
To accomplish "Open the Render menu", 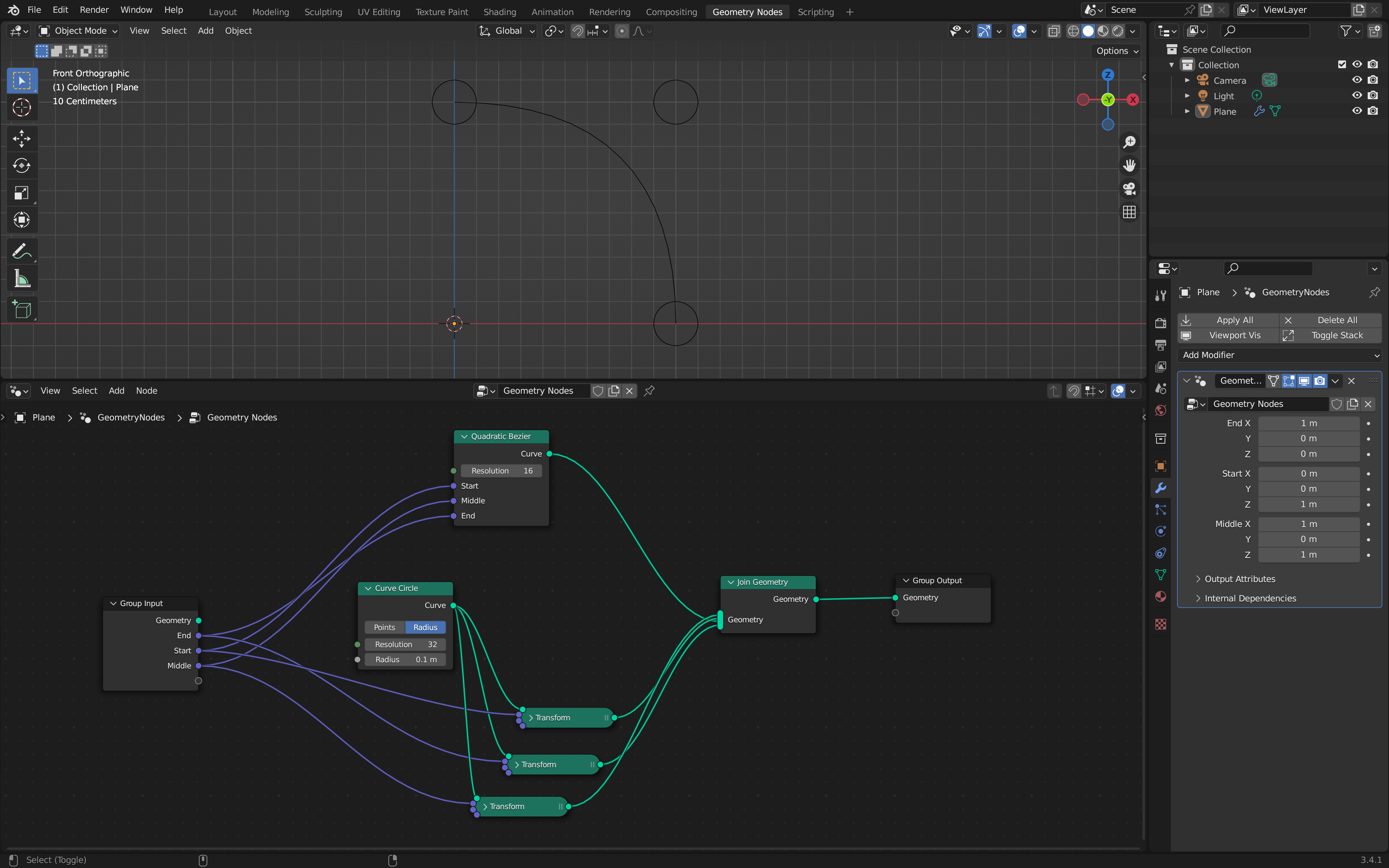I will click(94, 10).
